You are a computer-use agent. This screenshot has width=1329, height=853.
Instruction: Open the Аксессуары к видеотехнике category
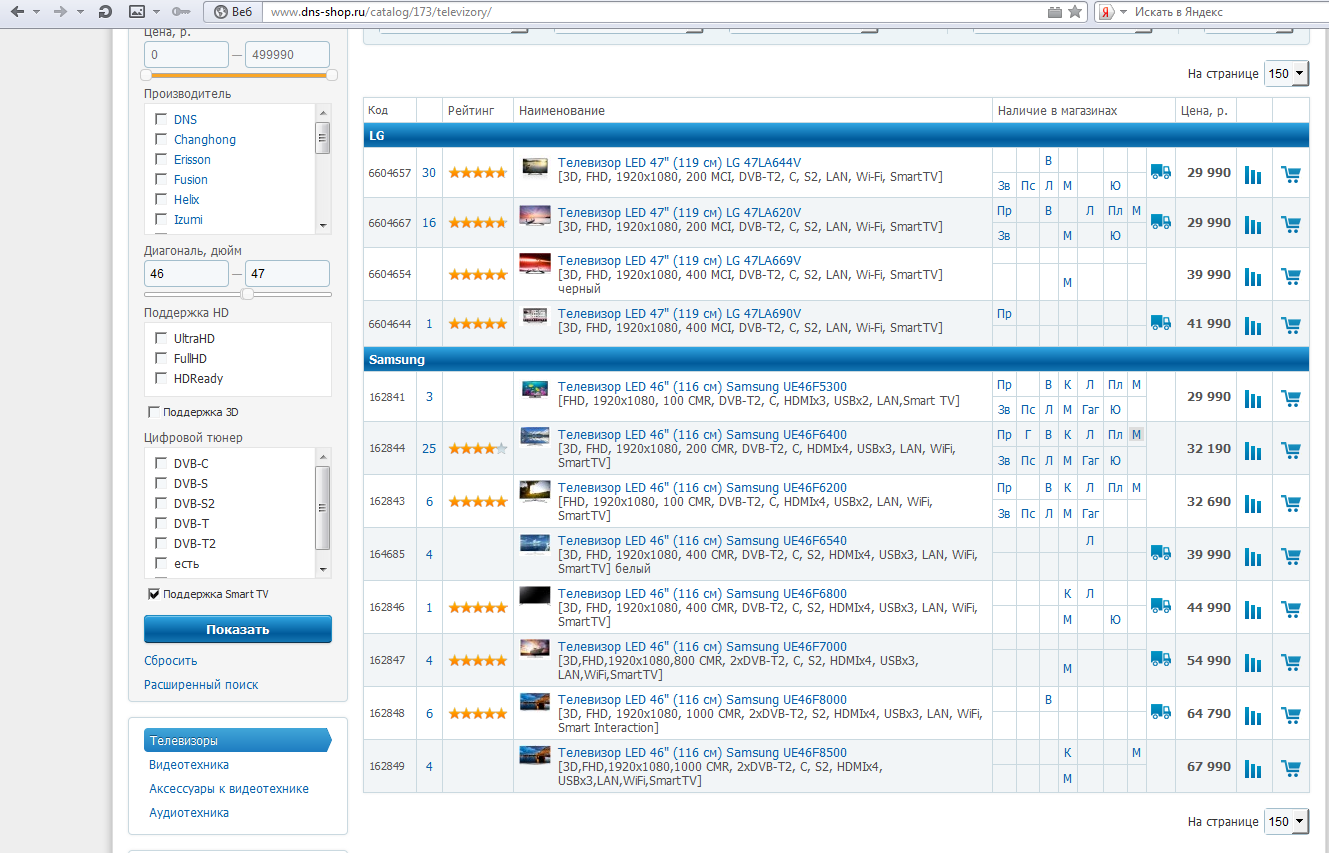click(229, 789)
